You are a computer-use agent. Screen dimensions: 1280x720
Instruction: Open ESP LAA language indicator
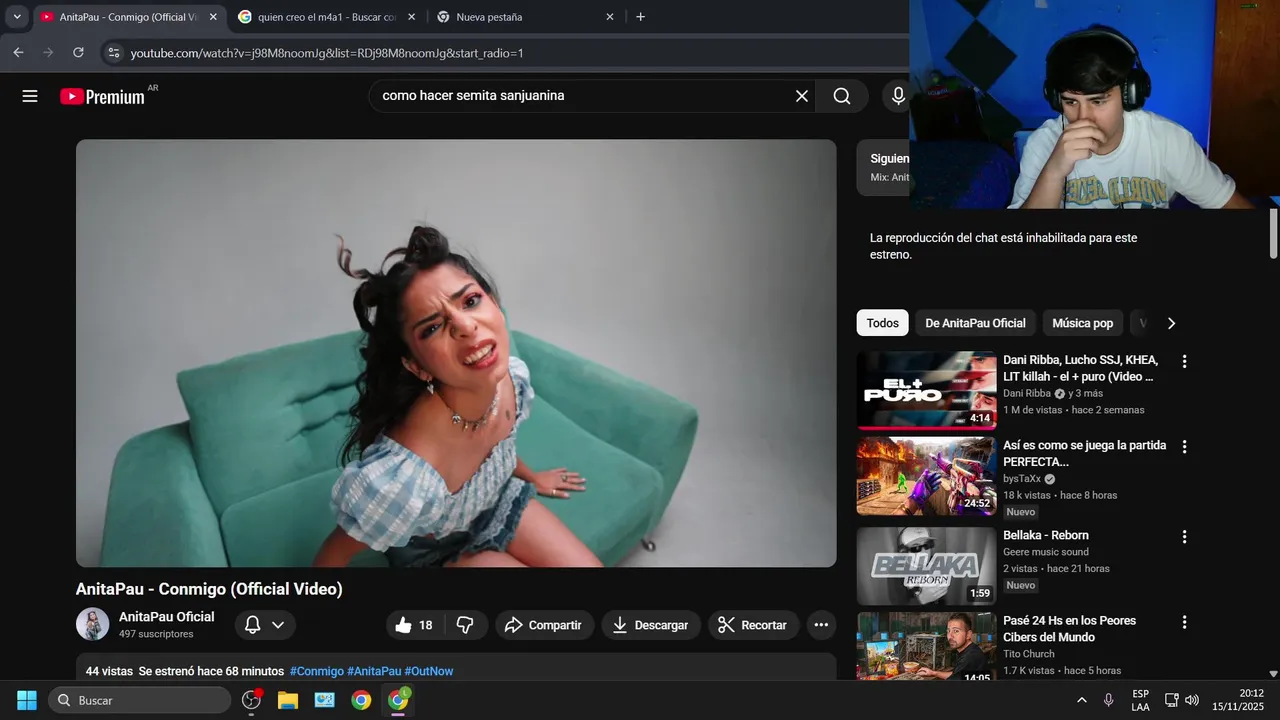pos(1140,700)
